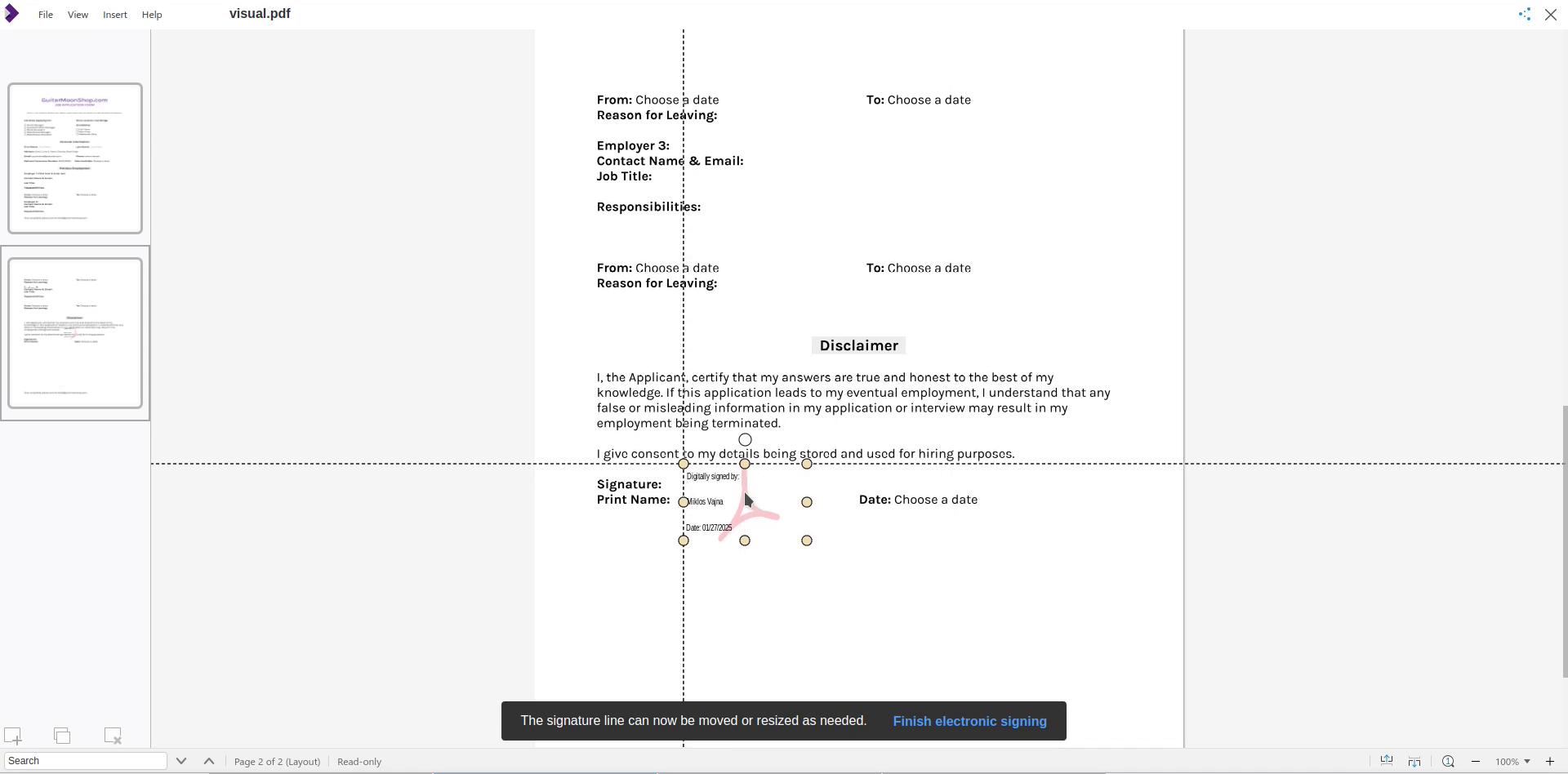The height and width of the screenshot is (774, 1568).
Task: Click the 'Signature:' label
Action: [x=629, y=485]
